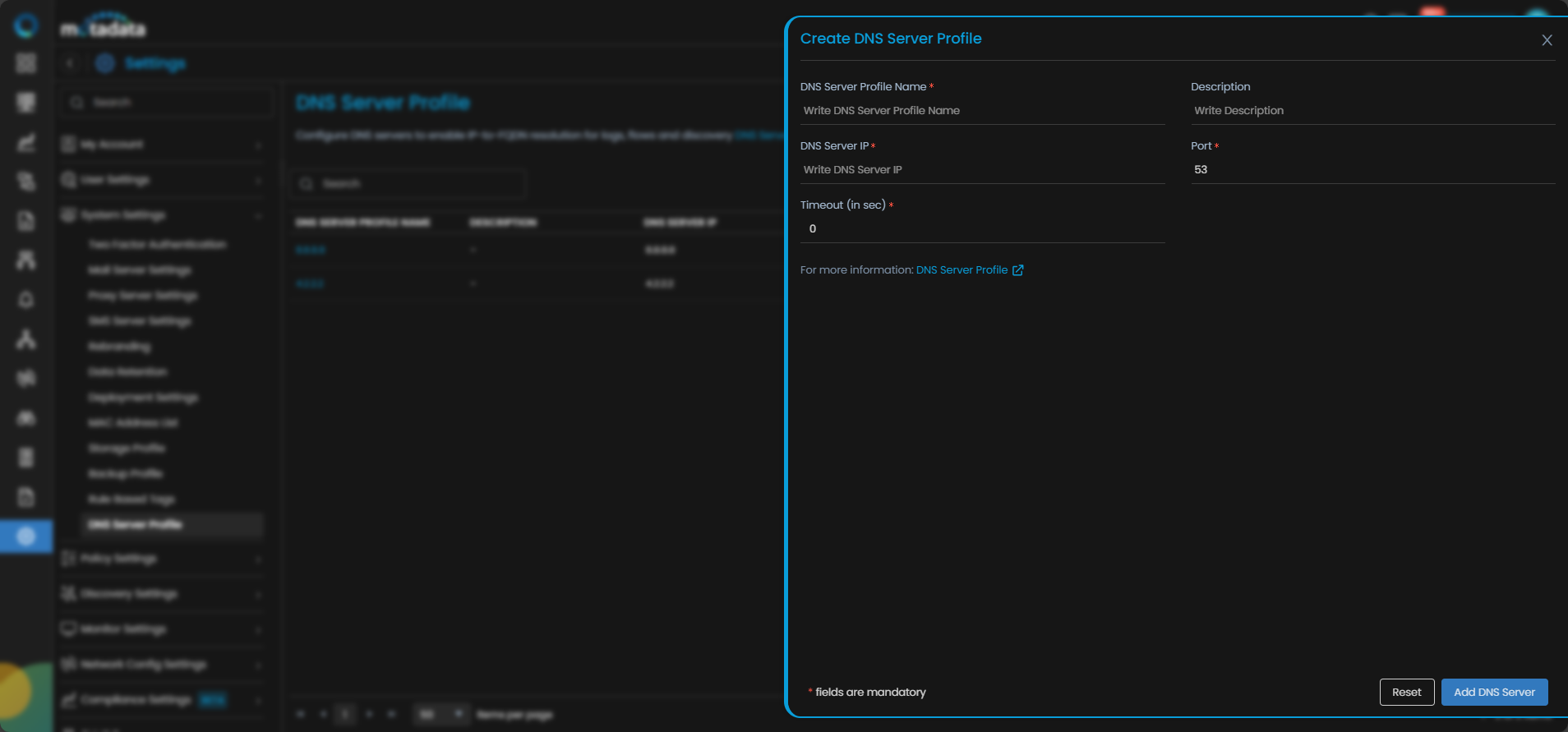Click the Timeout (in sec) field

point(982,229)
